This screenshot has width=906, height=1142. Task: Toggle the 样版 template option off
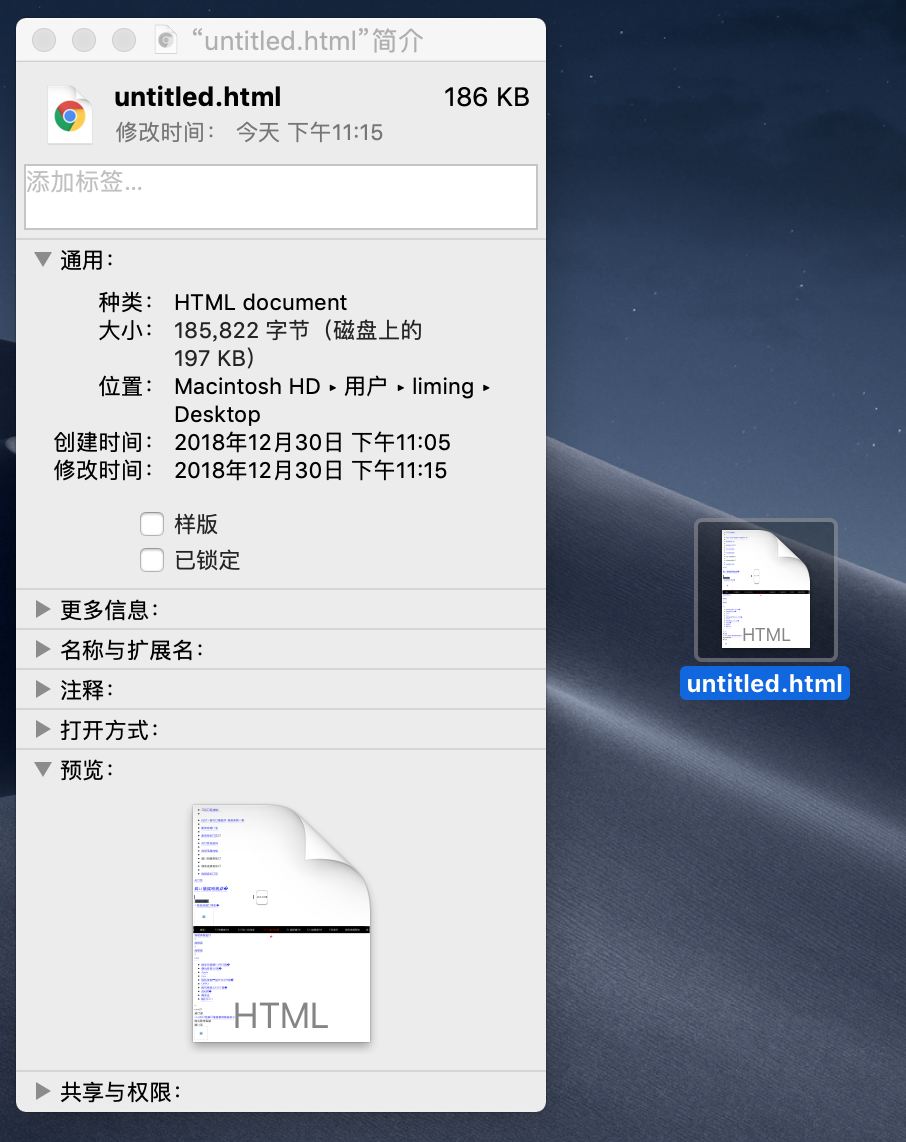(x=152, y=523)
